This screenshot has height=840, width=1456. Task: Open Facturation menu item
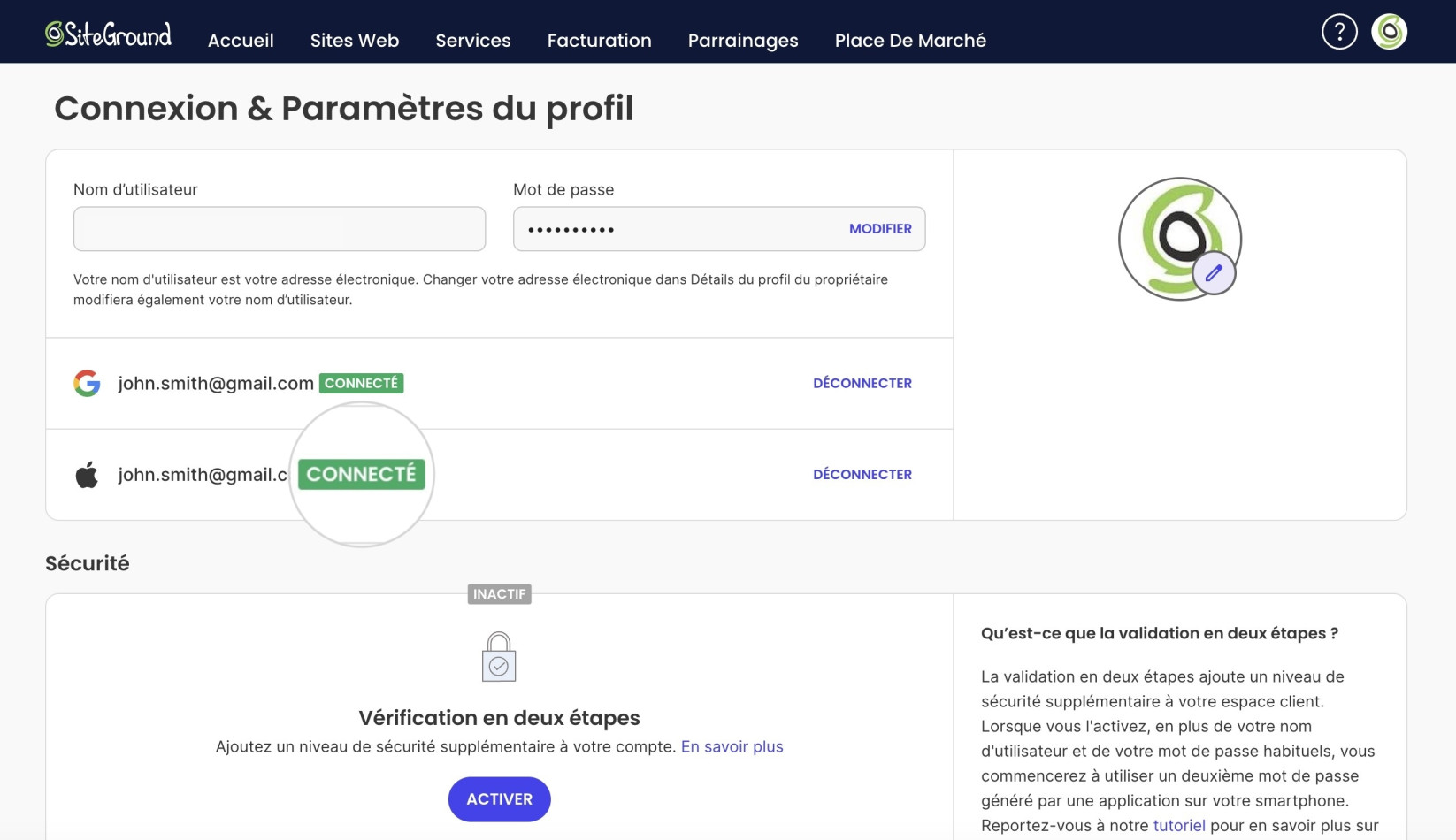(x=600, y=41)
